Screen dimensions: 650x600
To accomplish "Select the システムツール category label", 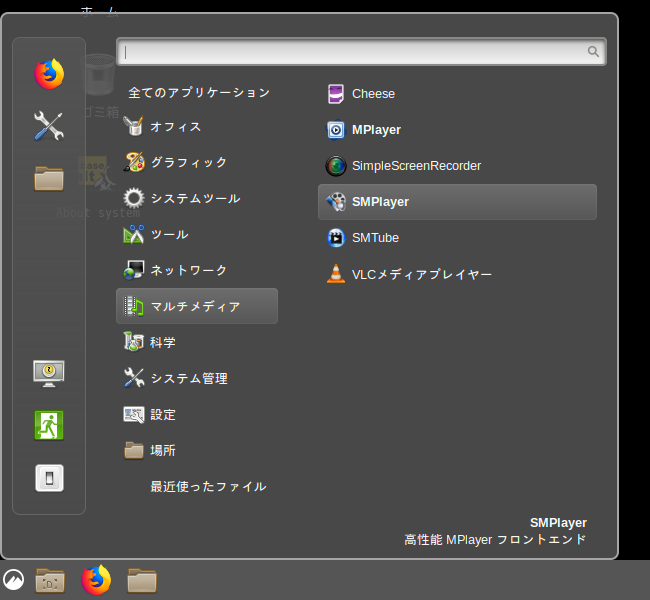I will point(195,198).
